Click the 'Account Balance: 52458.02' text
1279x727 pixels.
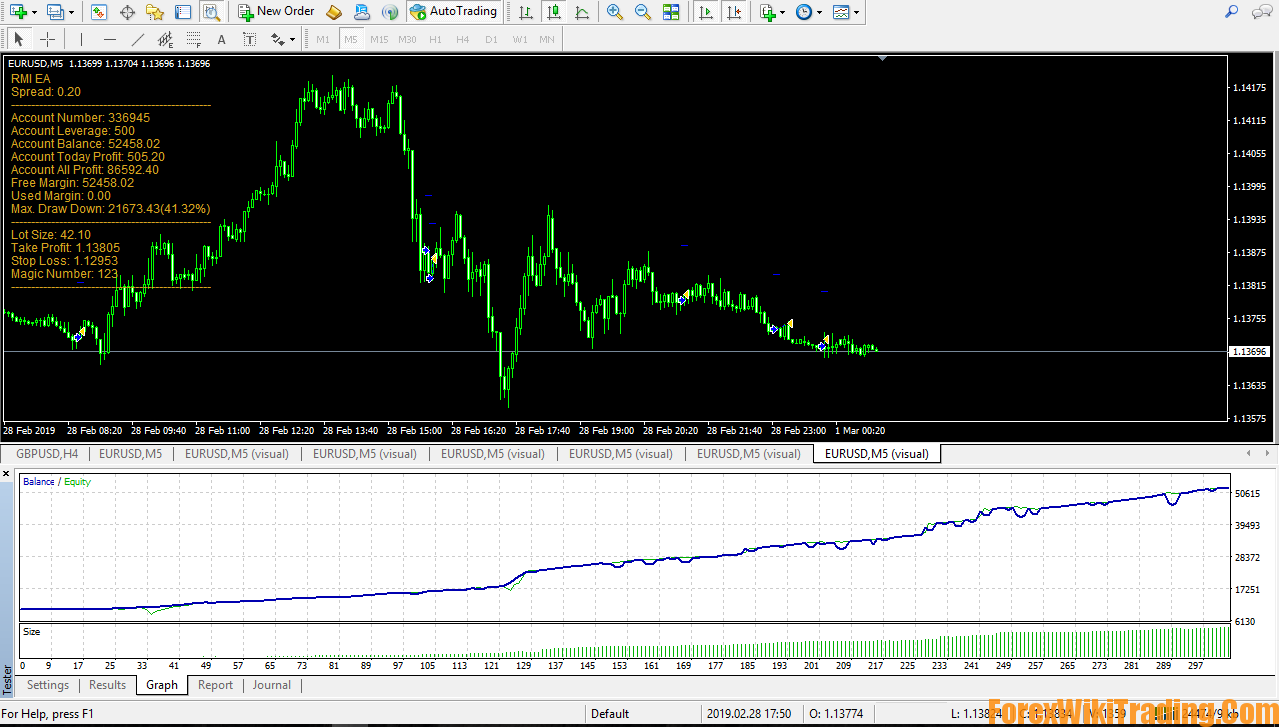pos(85,144)
